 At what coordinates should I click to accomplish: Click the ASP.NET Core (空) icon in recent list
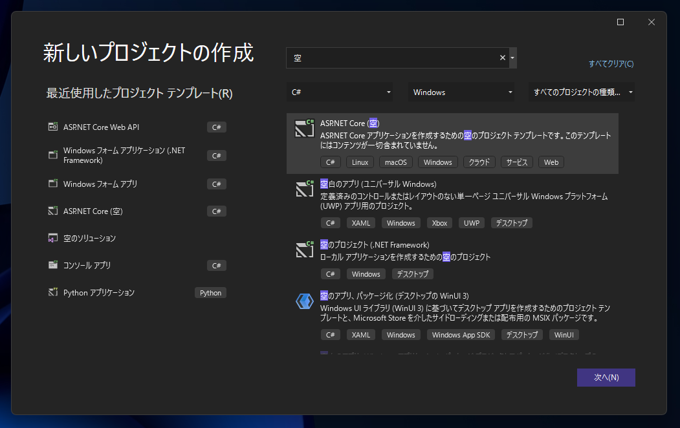(53, 211)
